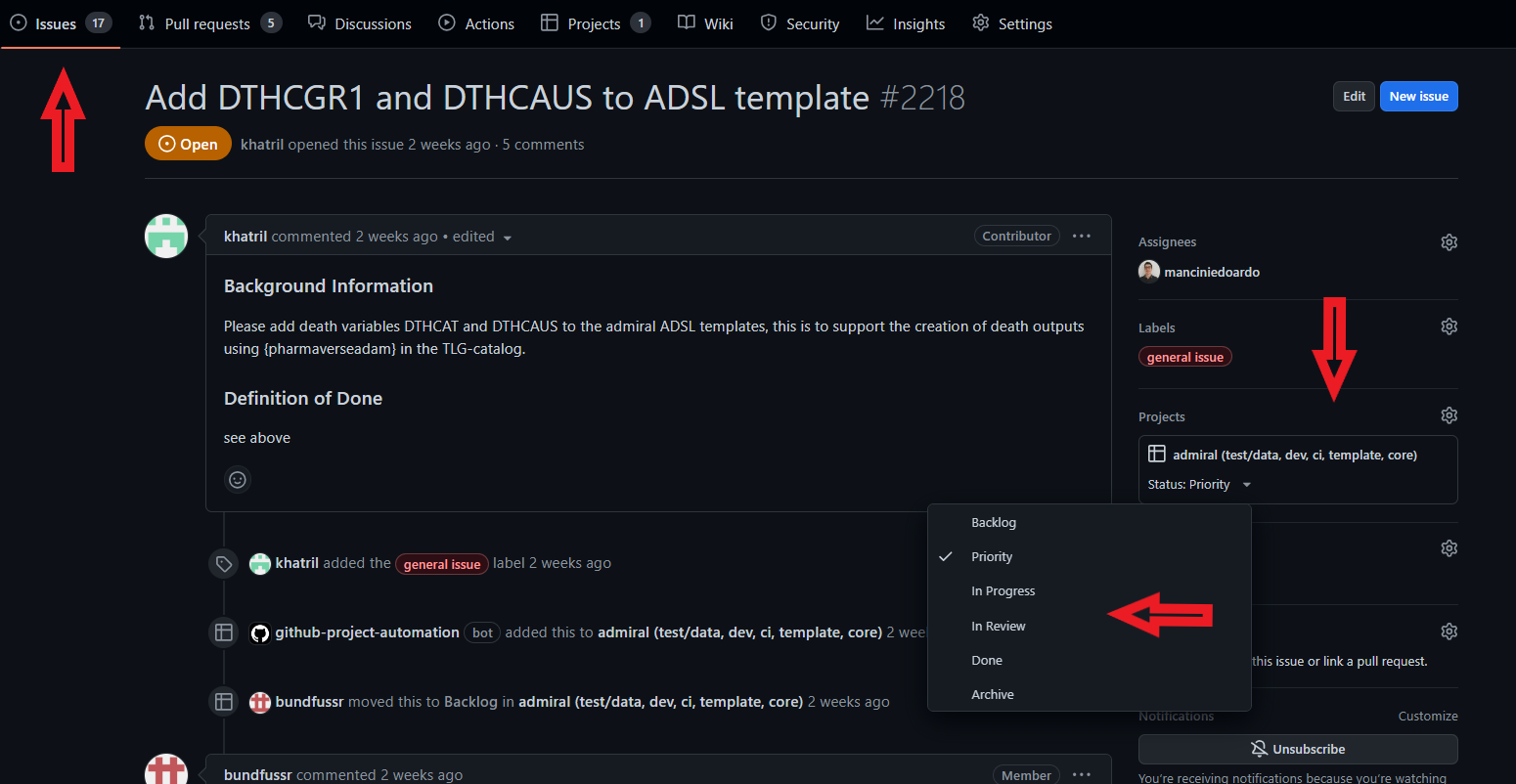Choose Done in the status list
This screenshot has height=784, width=1516.
[x=986, y=661]
